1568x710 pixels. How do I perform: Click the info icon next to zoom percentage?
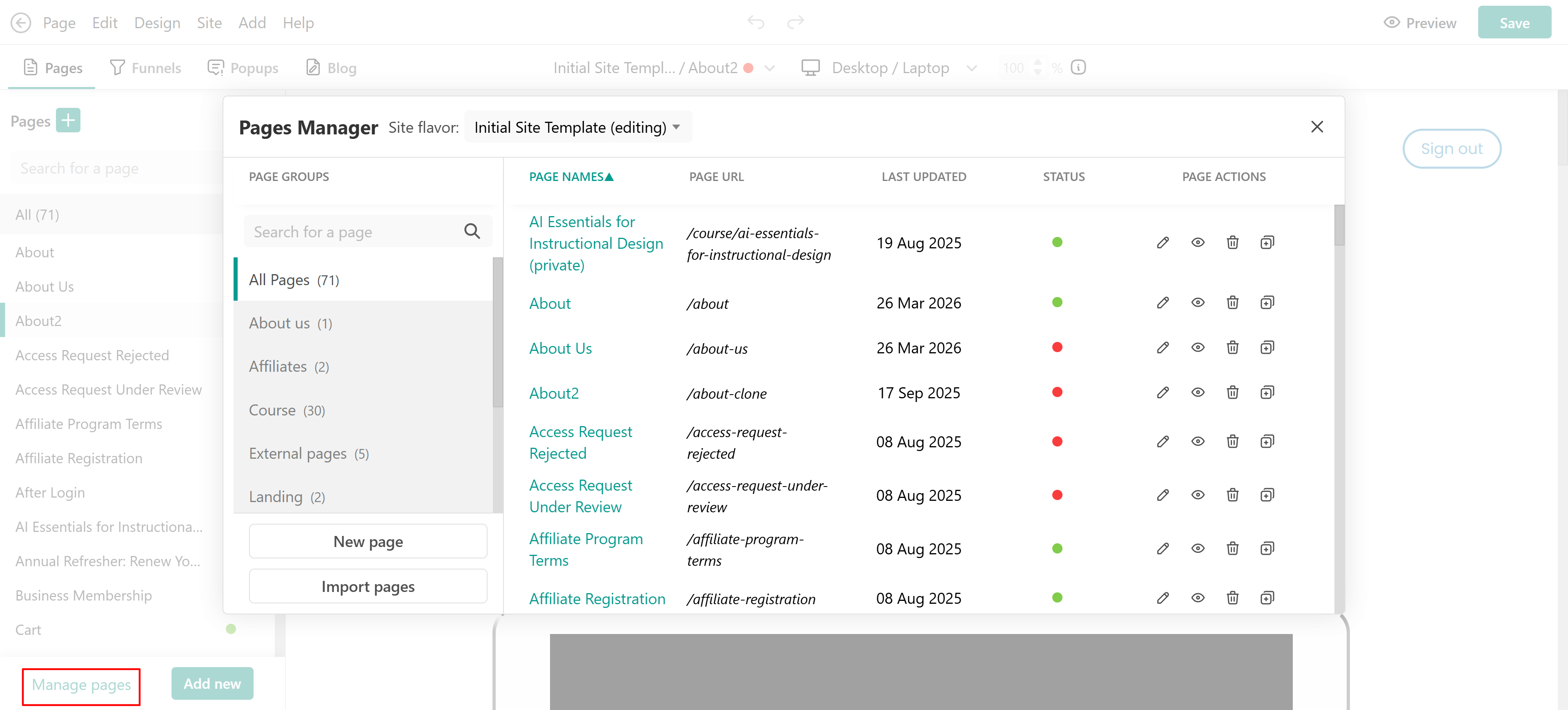pos(1078,67)
